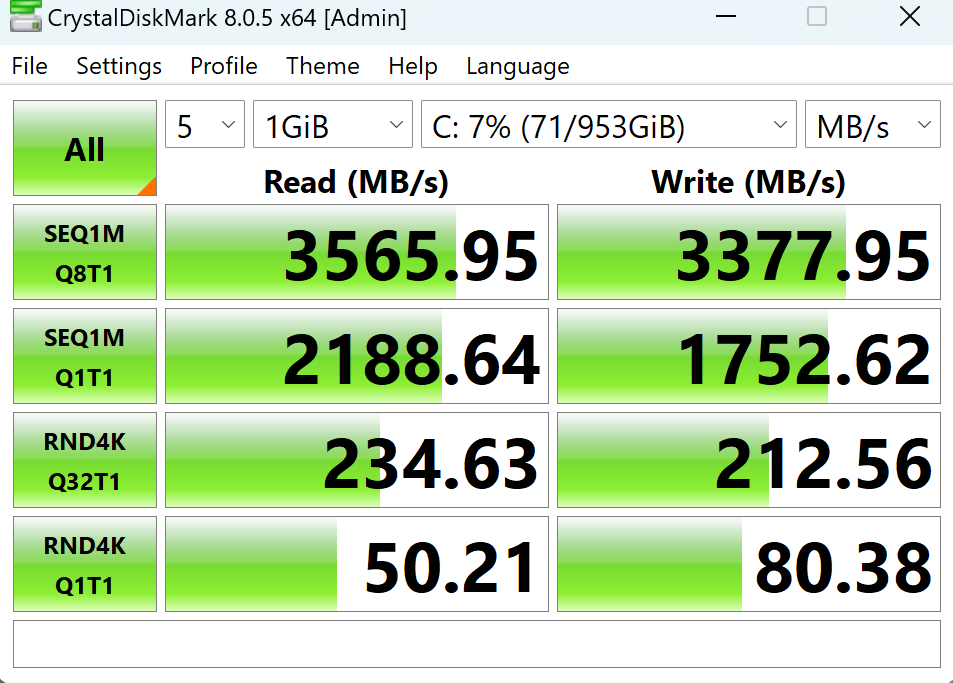Open the unit dropdown showing MB/s

coord(872,124)
